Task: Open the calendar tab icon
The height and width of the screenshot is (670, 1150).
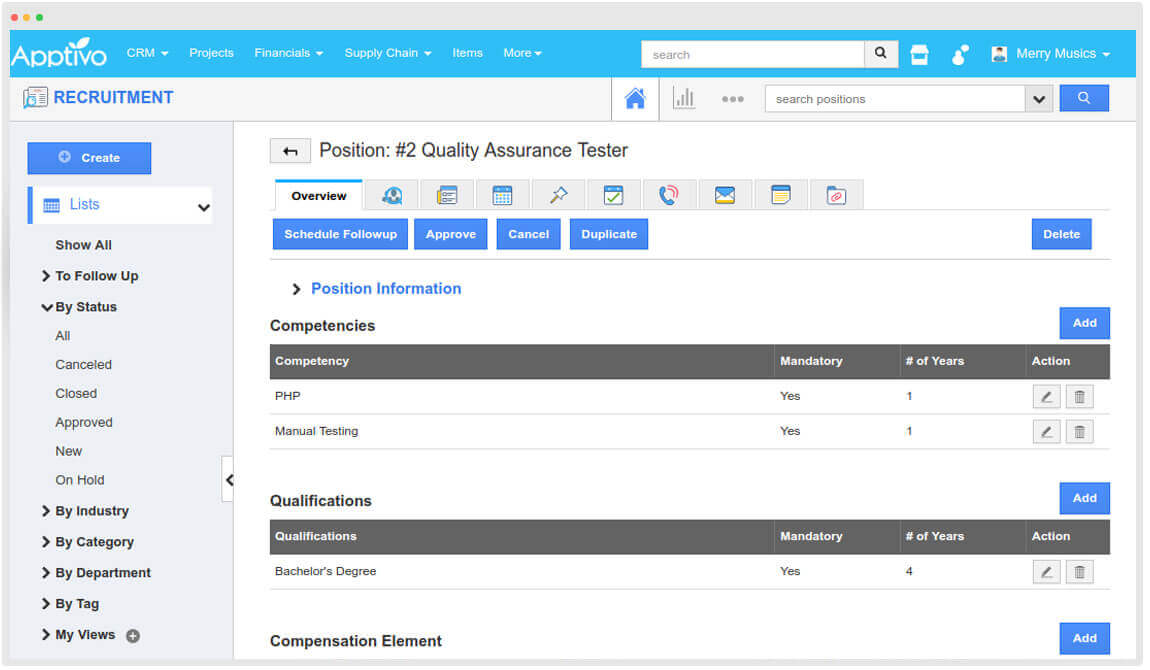Action: pos(502,196)
